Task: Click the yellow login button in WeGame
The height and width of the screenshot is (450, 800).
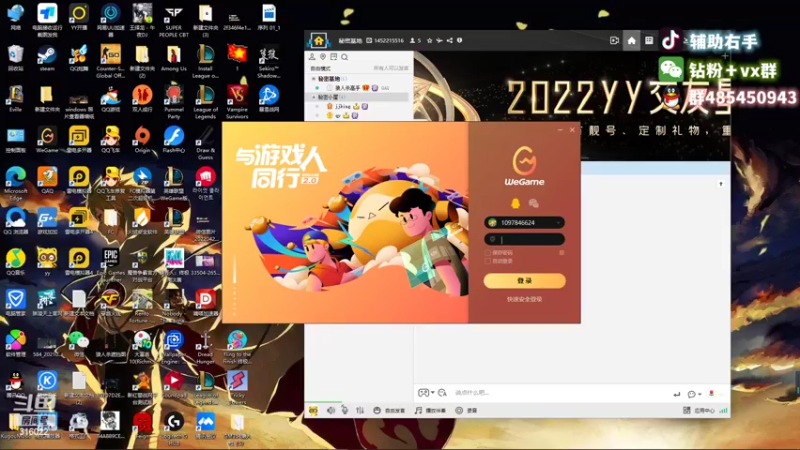Action: click(524, 281)
